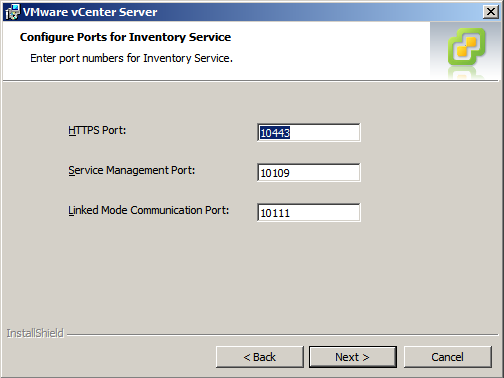Click the Linked Mode Communication Port label
Screen dimensions: 504x378
click(149, 210)
